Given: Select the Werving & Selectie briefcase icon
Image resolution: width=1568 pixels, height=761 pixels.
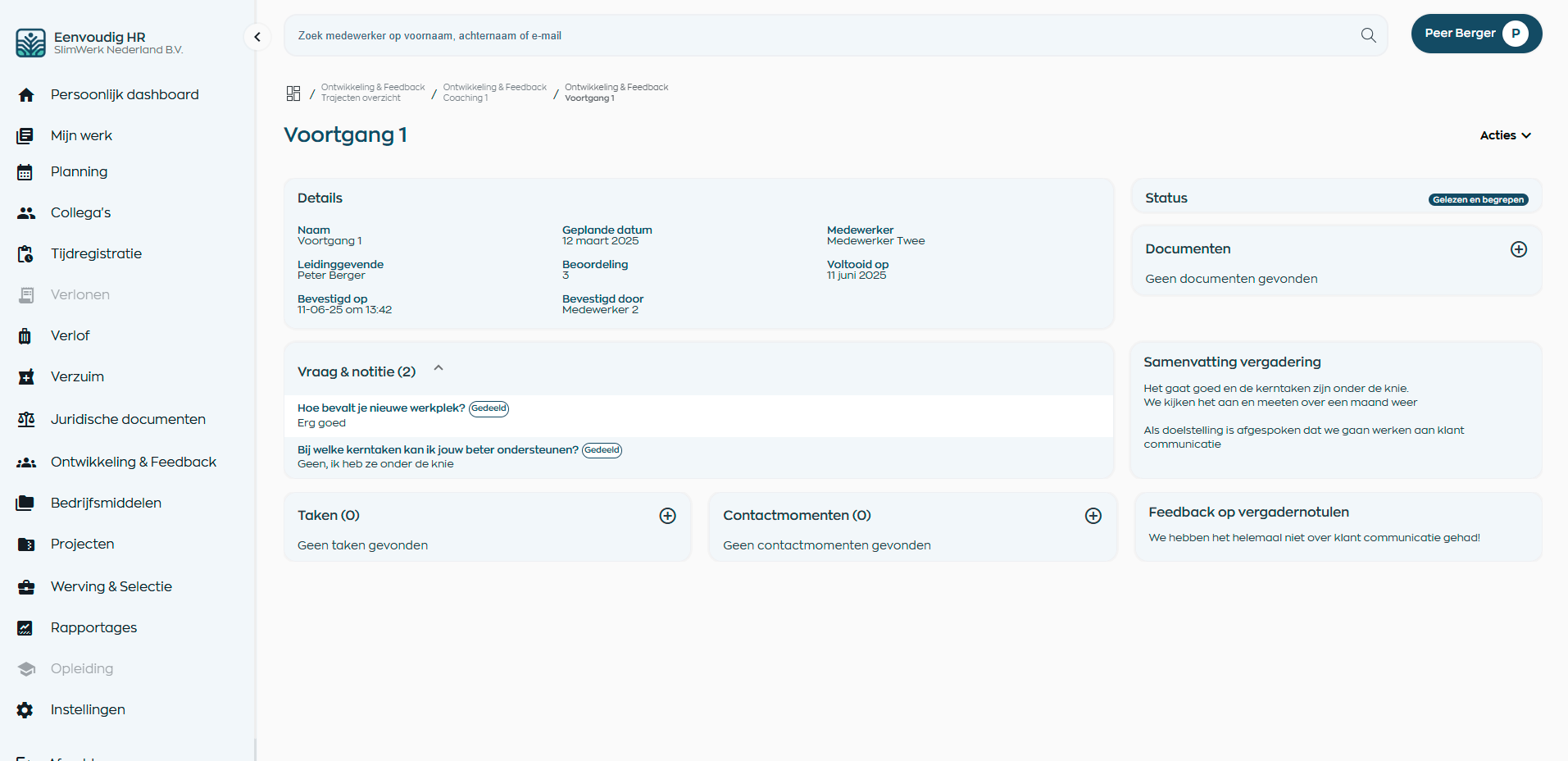Looking at the screenshot, I should click(26, 586).
